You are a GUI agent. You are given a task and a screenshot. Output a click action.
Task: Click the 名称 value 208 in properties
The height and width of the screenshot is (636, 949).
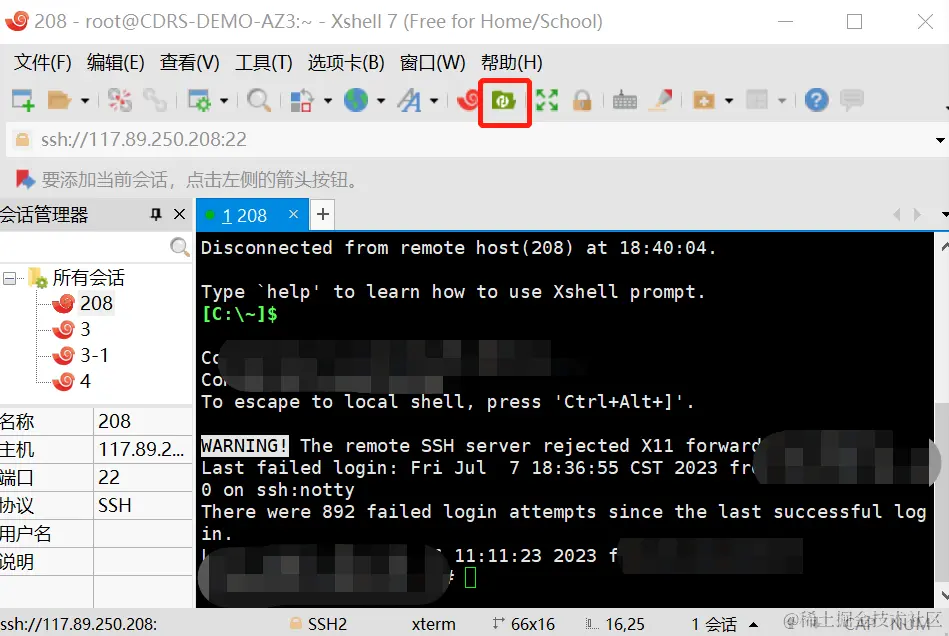[x=114, y=421]
